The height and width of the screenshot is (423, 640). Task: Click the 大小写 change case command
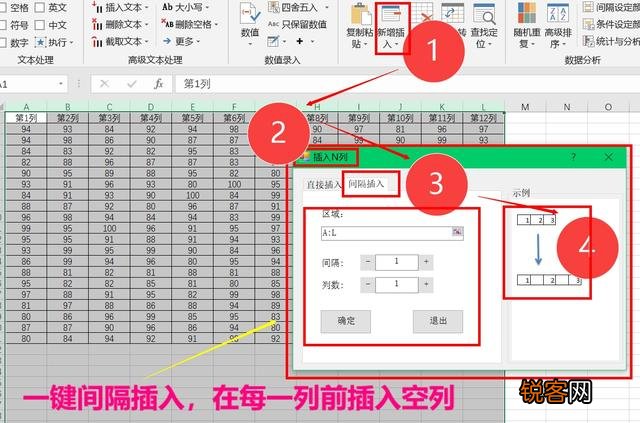(182, 7)
